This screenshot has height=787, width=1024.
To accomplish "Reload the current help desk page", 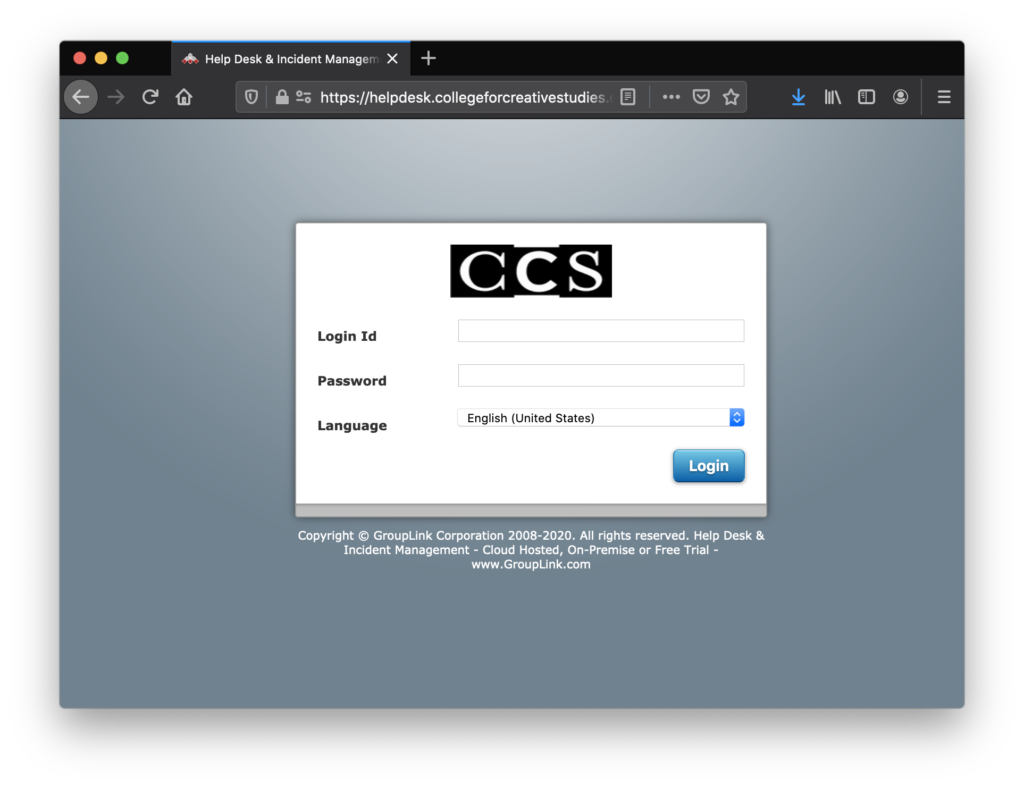I will click(150, 97).
